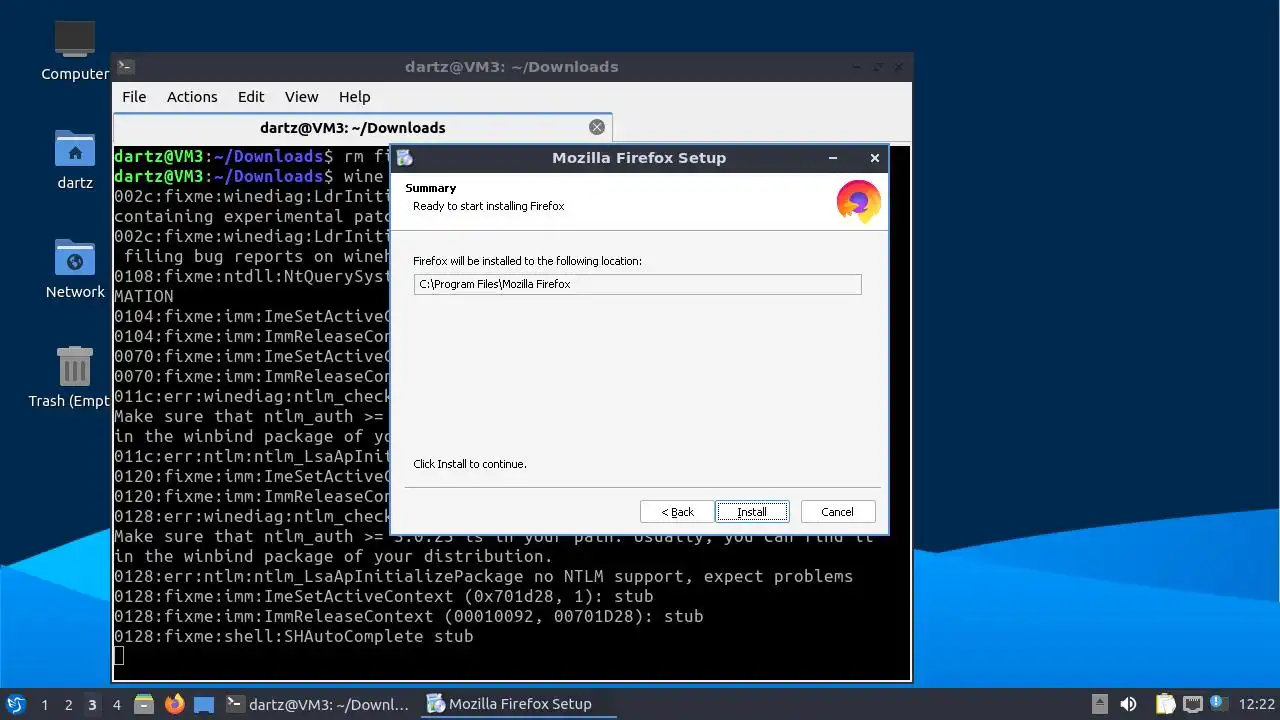Activate the terminal taskbar entry

point(318,704)
